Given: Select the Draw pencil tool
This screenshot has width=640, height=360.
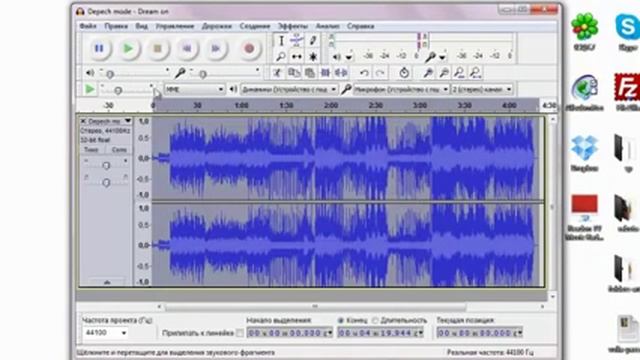Looking at the screenshot, I should click(313, 41).
